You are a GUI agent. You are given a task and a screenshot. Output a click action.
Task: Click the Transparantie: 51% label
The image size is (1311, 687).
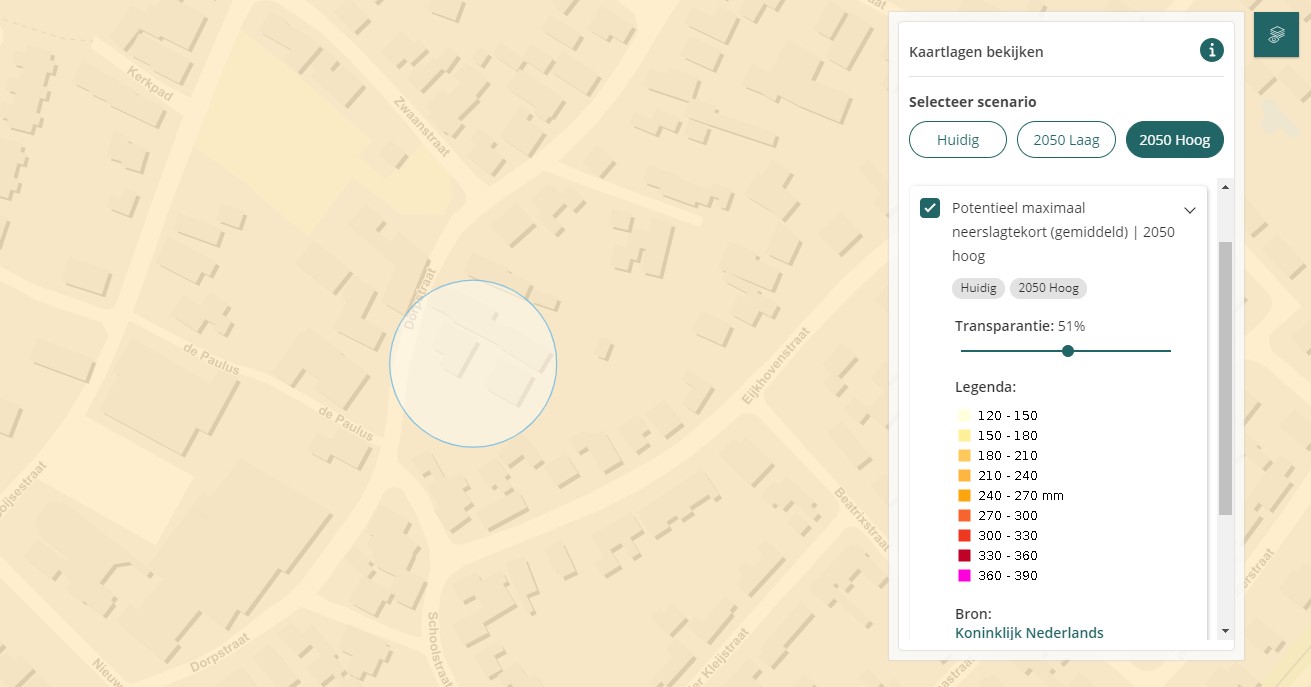point(1020,326)
